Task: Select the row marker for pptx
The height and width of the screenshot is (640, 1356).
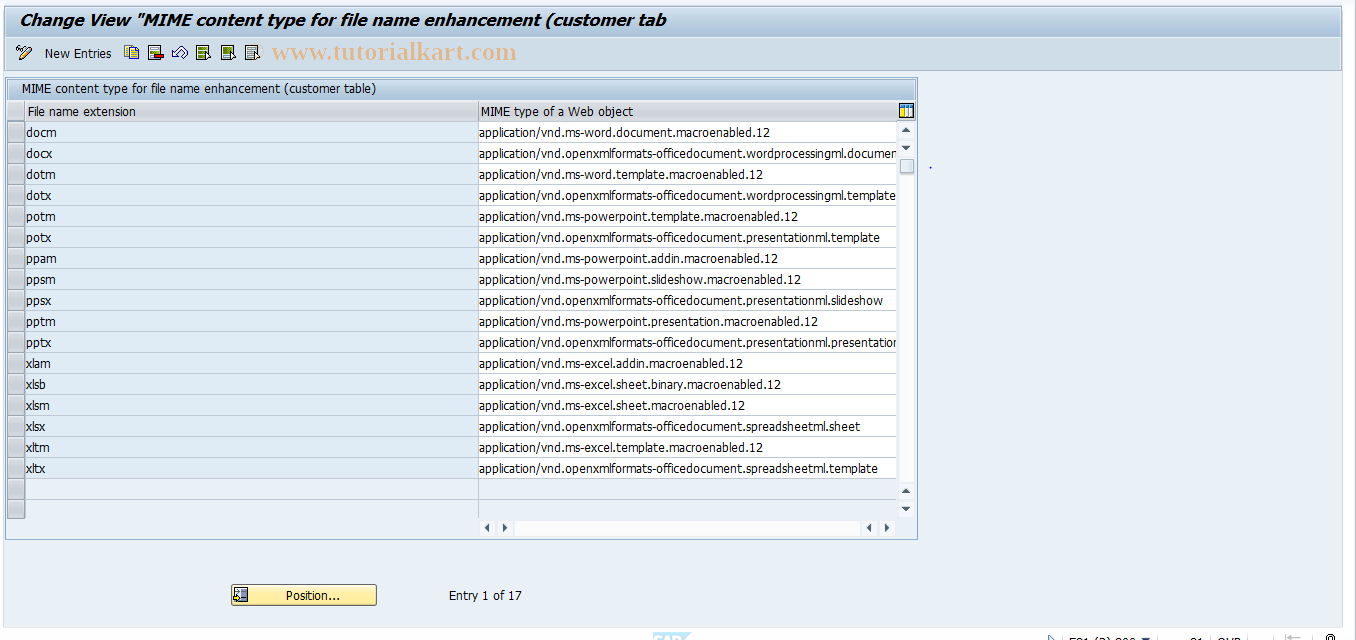Action: 15,342
